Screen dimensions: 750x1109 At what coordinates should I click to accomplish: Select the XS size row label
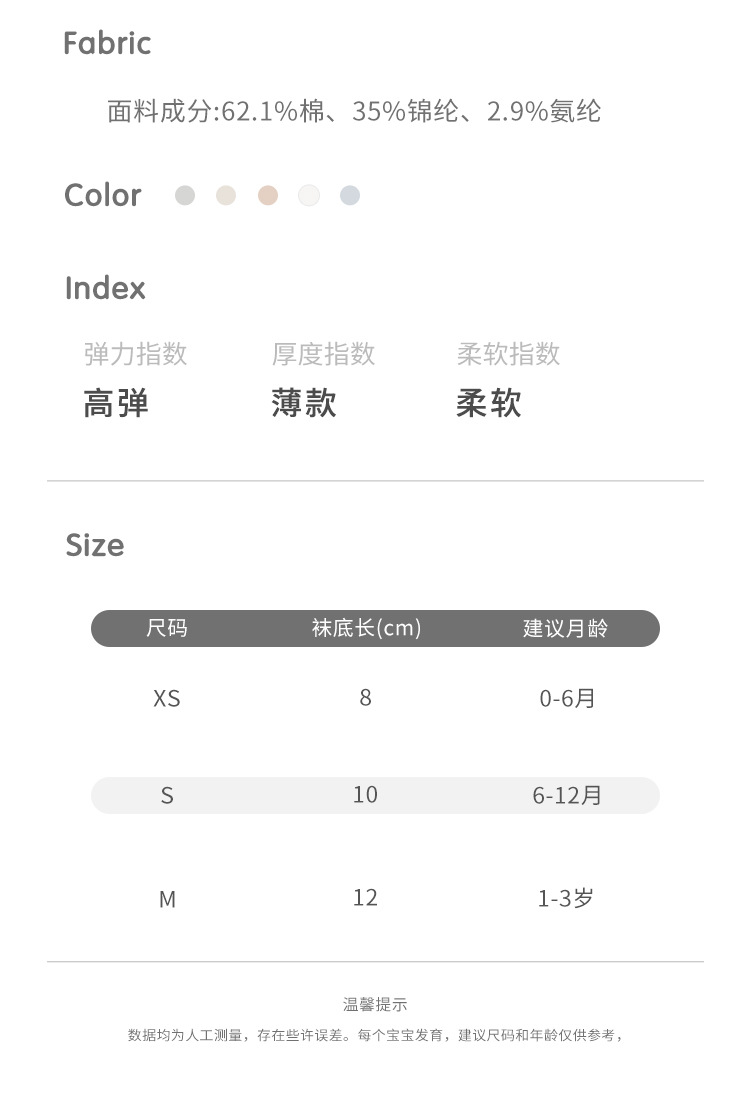point(167,698)
